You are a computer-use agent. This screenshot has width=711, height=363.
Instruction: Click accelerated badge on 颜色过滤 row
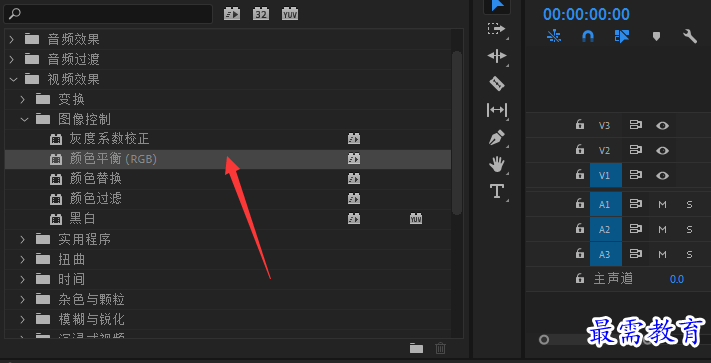[x=354, y=198]
